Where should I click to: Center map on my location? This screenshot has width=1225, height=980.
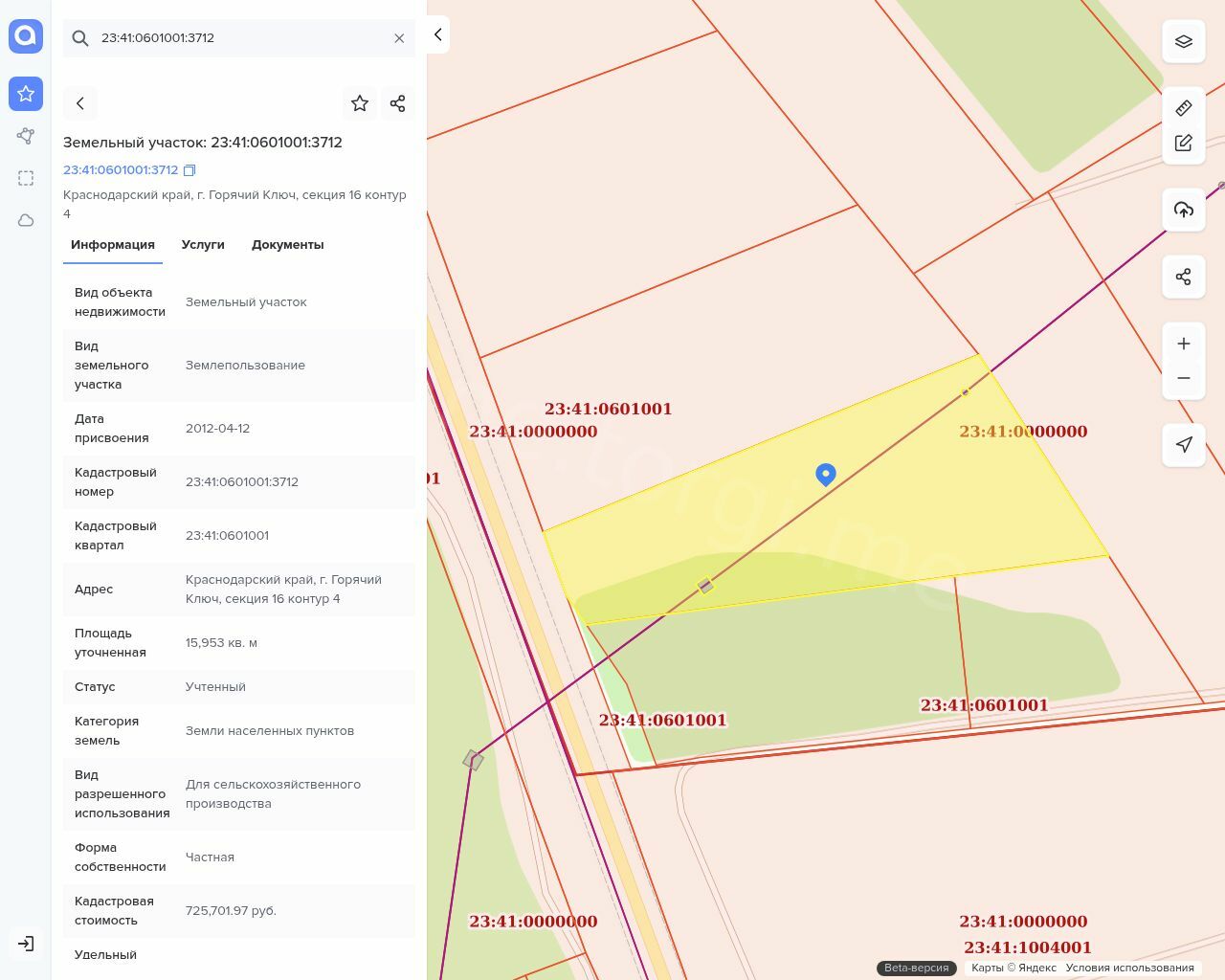1183,445
